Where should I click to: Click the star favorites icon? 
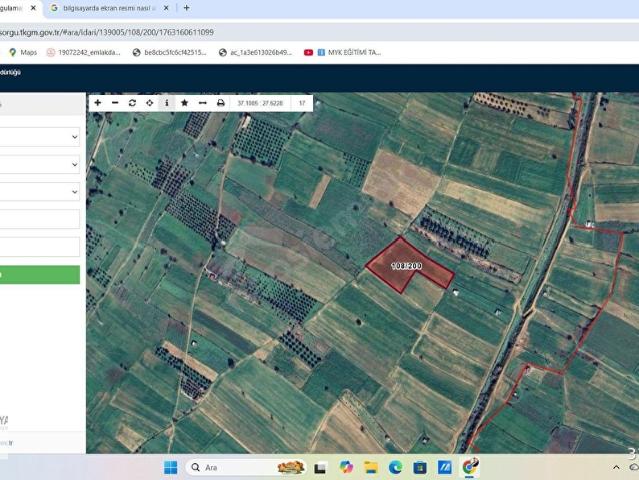tap(184, 103)
